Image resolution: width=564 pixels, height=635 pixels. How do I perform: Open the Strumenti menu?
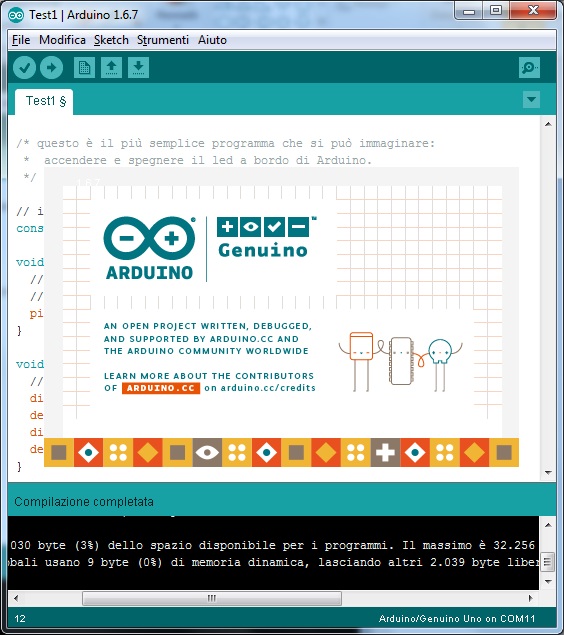tap(163, 40)
